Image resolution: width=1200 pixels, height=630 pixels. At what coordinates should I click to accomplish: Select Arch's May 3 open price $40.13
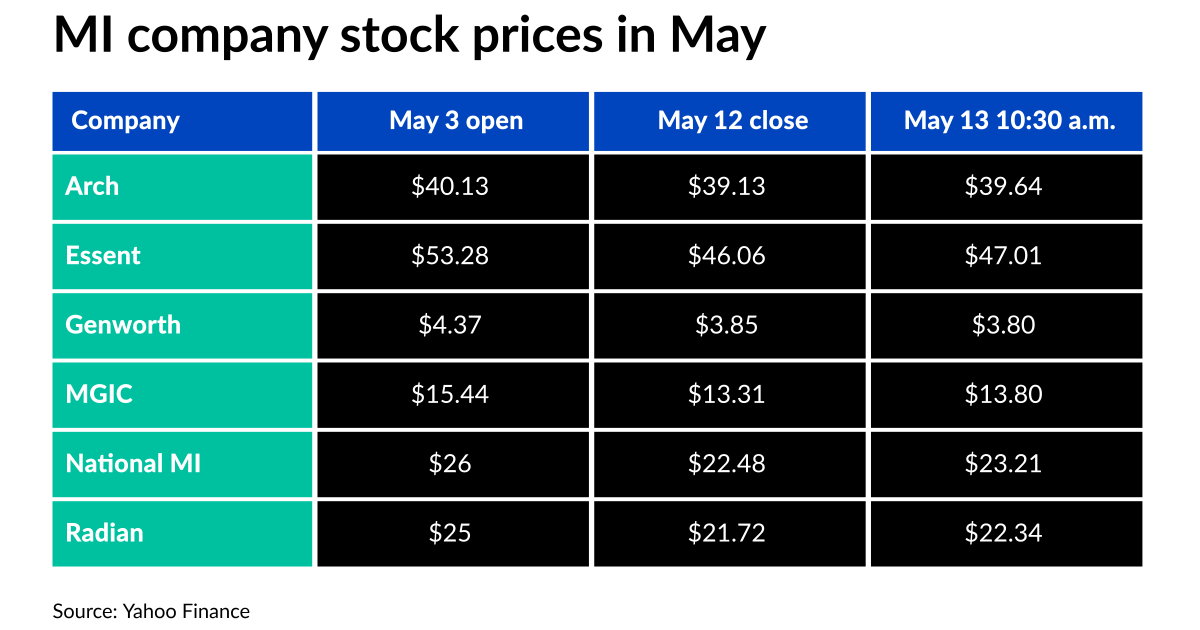[450, 186]
